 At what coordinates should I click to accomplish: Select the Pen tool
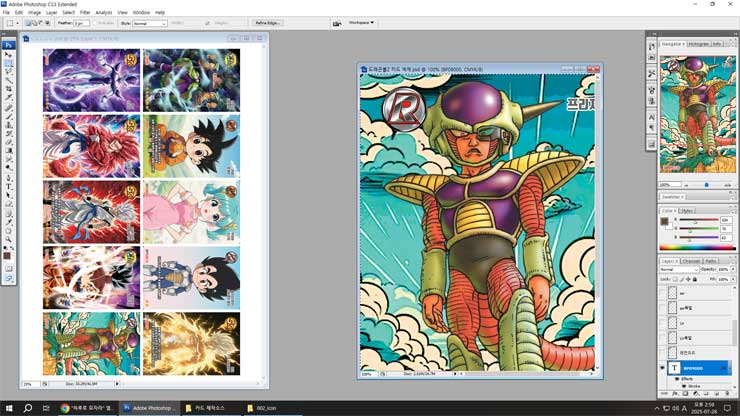(x=8, y=178)
